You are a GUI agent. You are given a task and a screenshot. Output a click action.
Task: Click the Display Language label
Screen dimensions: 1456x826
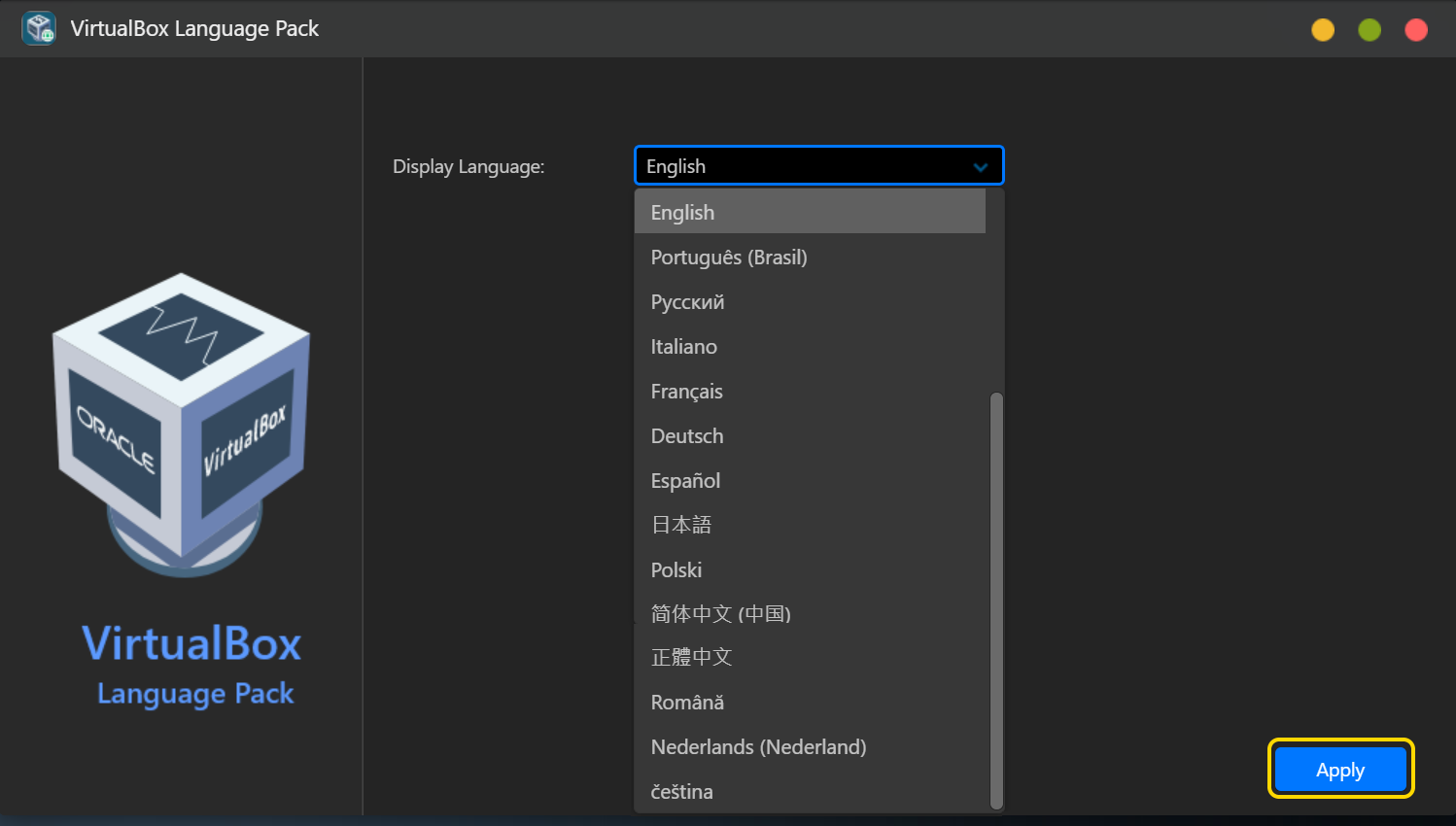coord(468,166)
